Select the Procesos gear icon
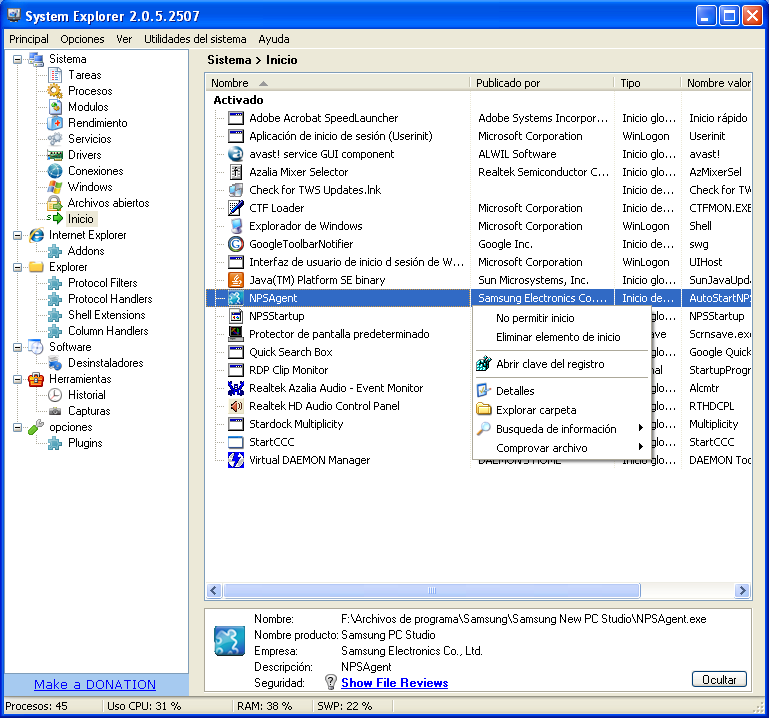 pos(55,91)
